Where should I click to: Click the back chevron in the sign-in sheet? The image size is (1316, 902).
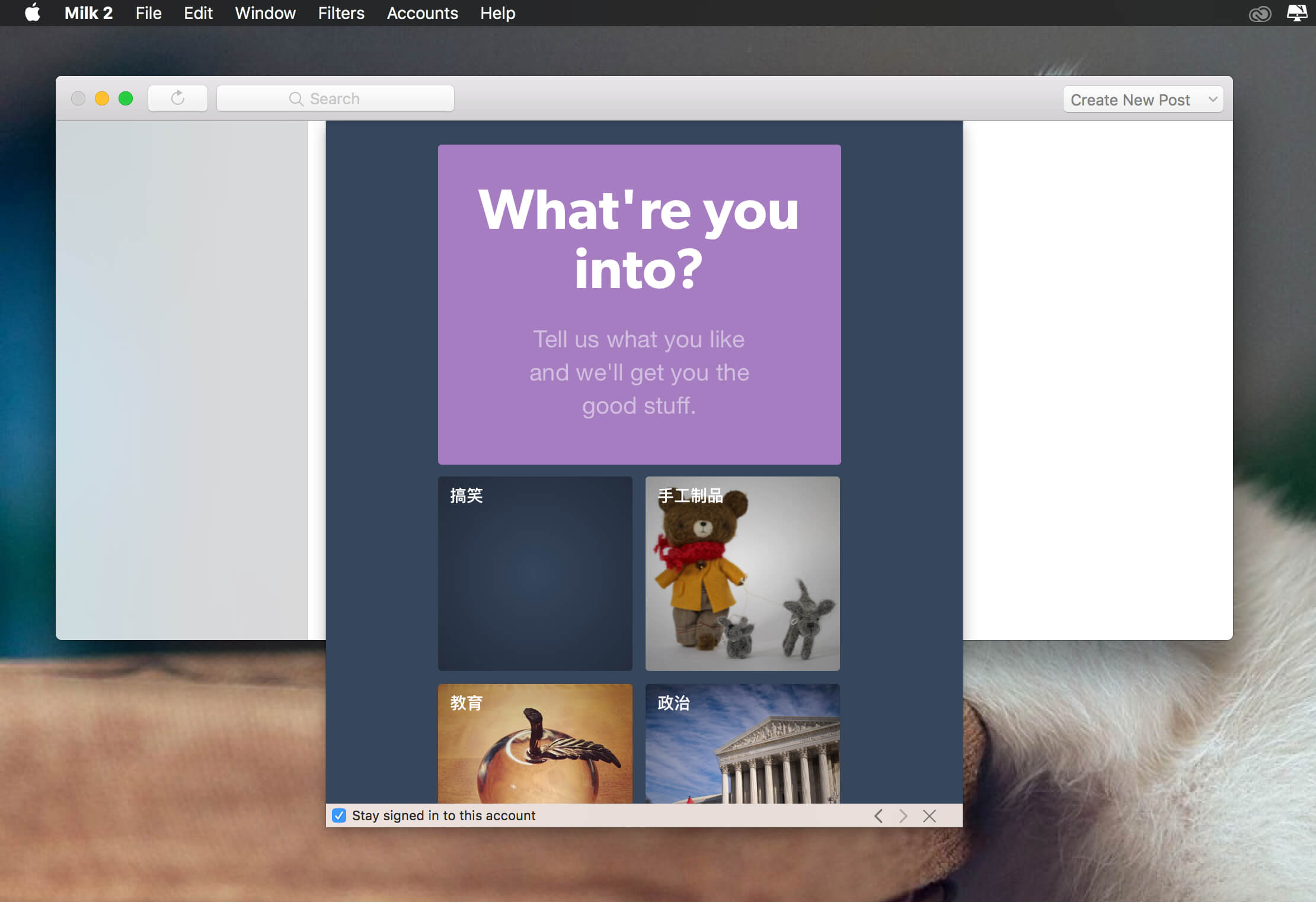(879, 816)
